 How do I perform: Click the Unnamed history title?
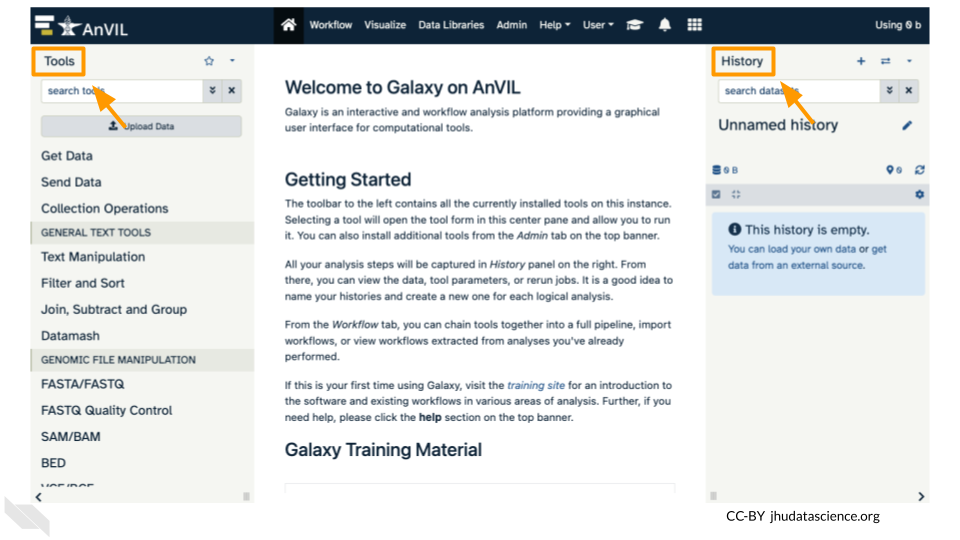pyautogui.click(x=778, y=125)
